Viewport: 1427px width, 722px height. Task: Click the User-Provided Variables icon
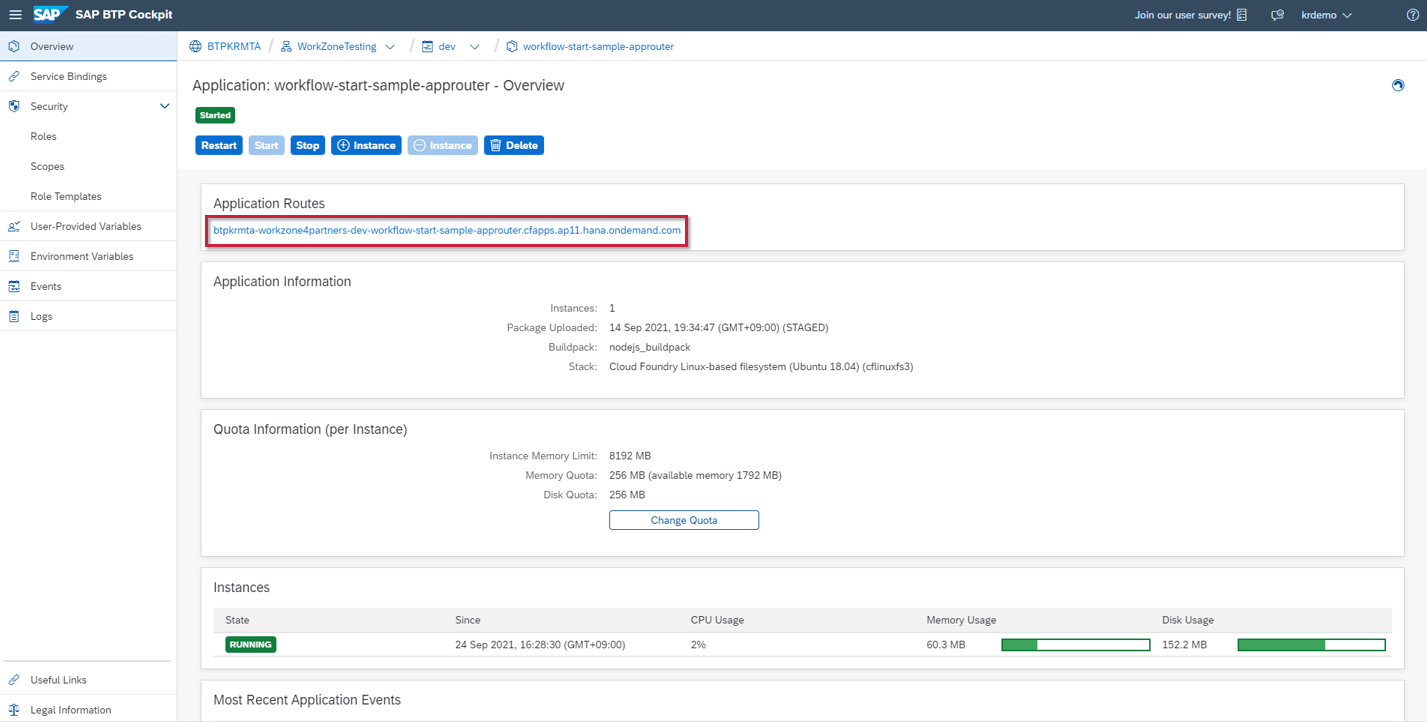pos(14,226)
